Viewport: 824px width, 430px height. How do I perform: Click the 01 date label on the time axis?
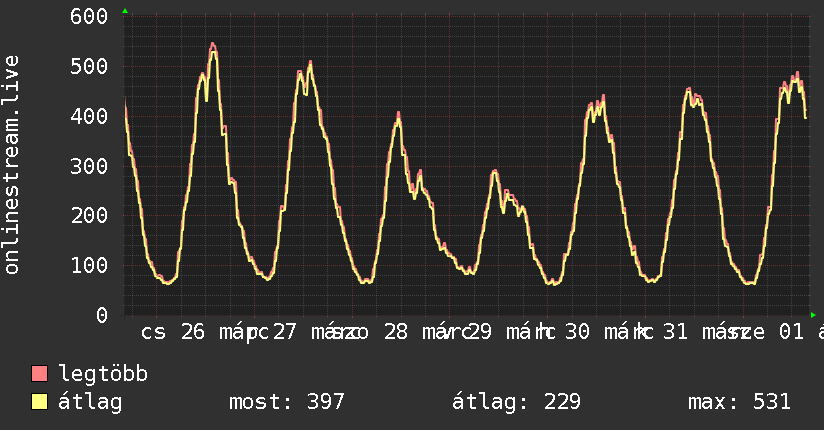click(x=791, y=332)
